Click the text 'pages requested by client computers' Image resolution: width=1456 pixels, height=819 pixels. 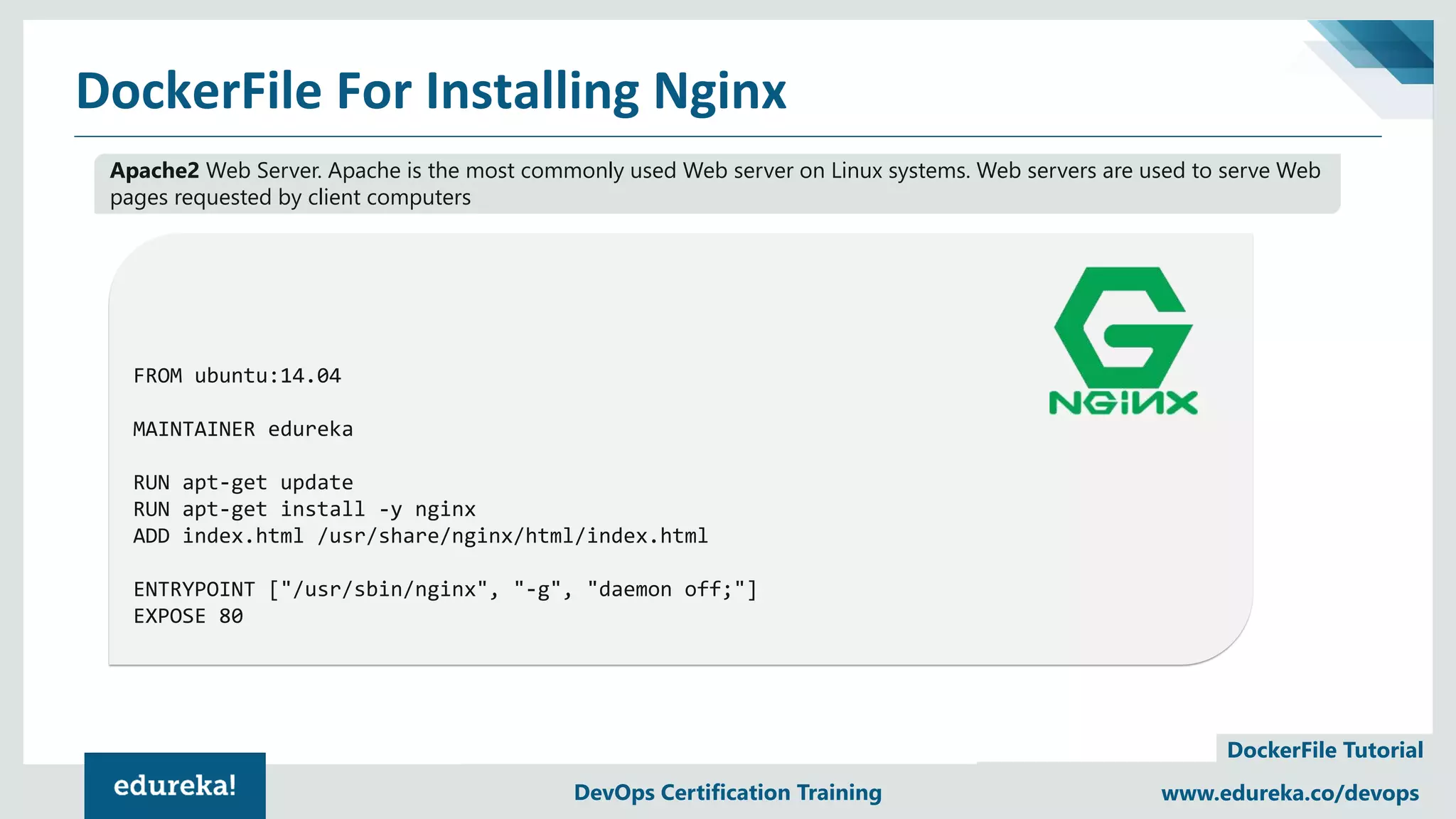click(290, 198)
